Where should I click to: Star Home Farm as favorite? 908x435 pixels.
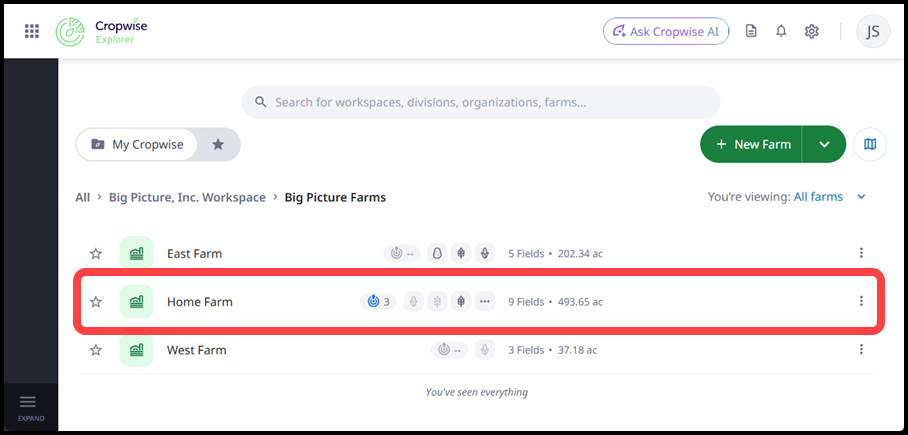tap(96, 301)
